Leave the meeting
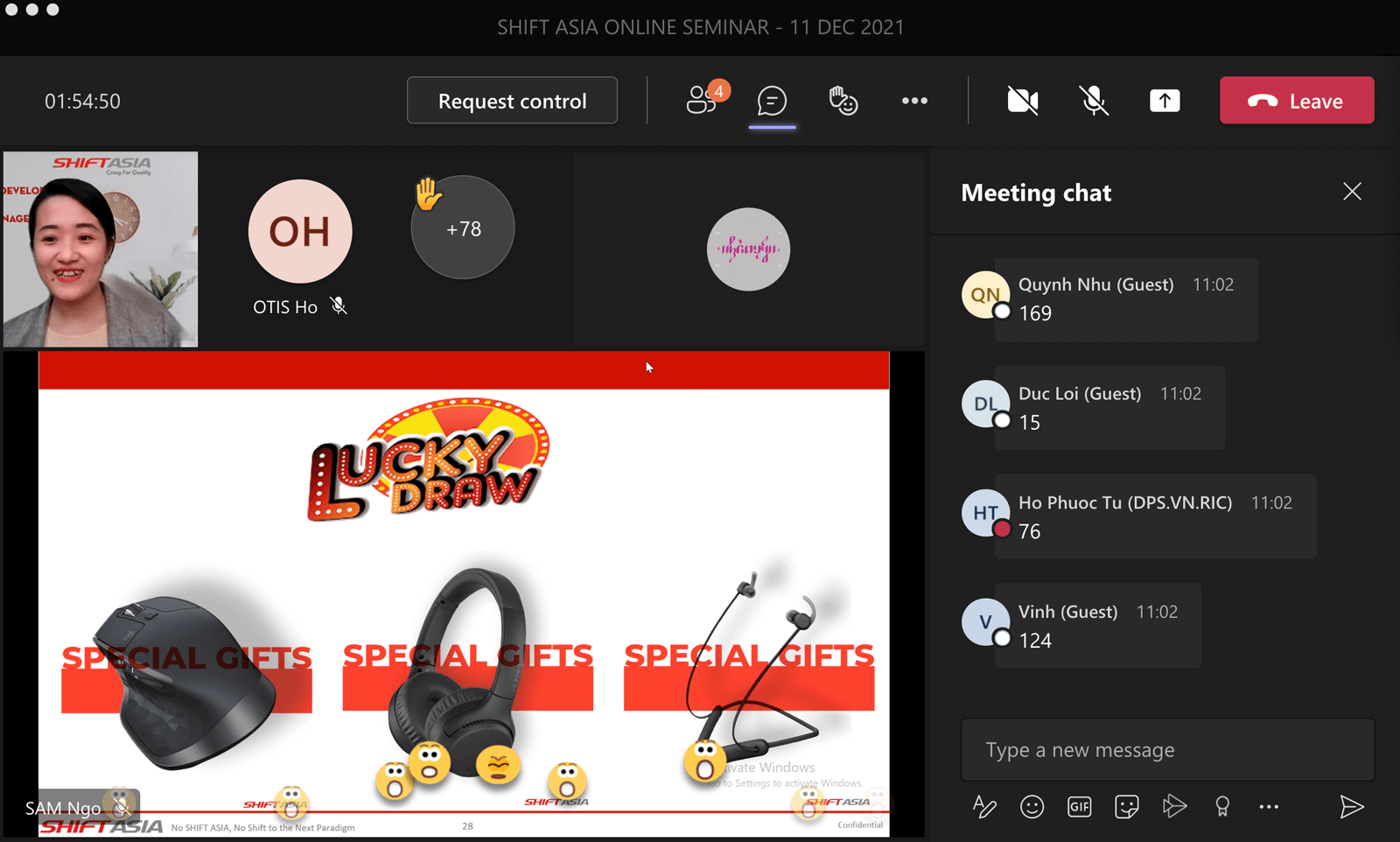The image size is (1400, 842). [1297, 101]
